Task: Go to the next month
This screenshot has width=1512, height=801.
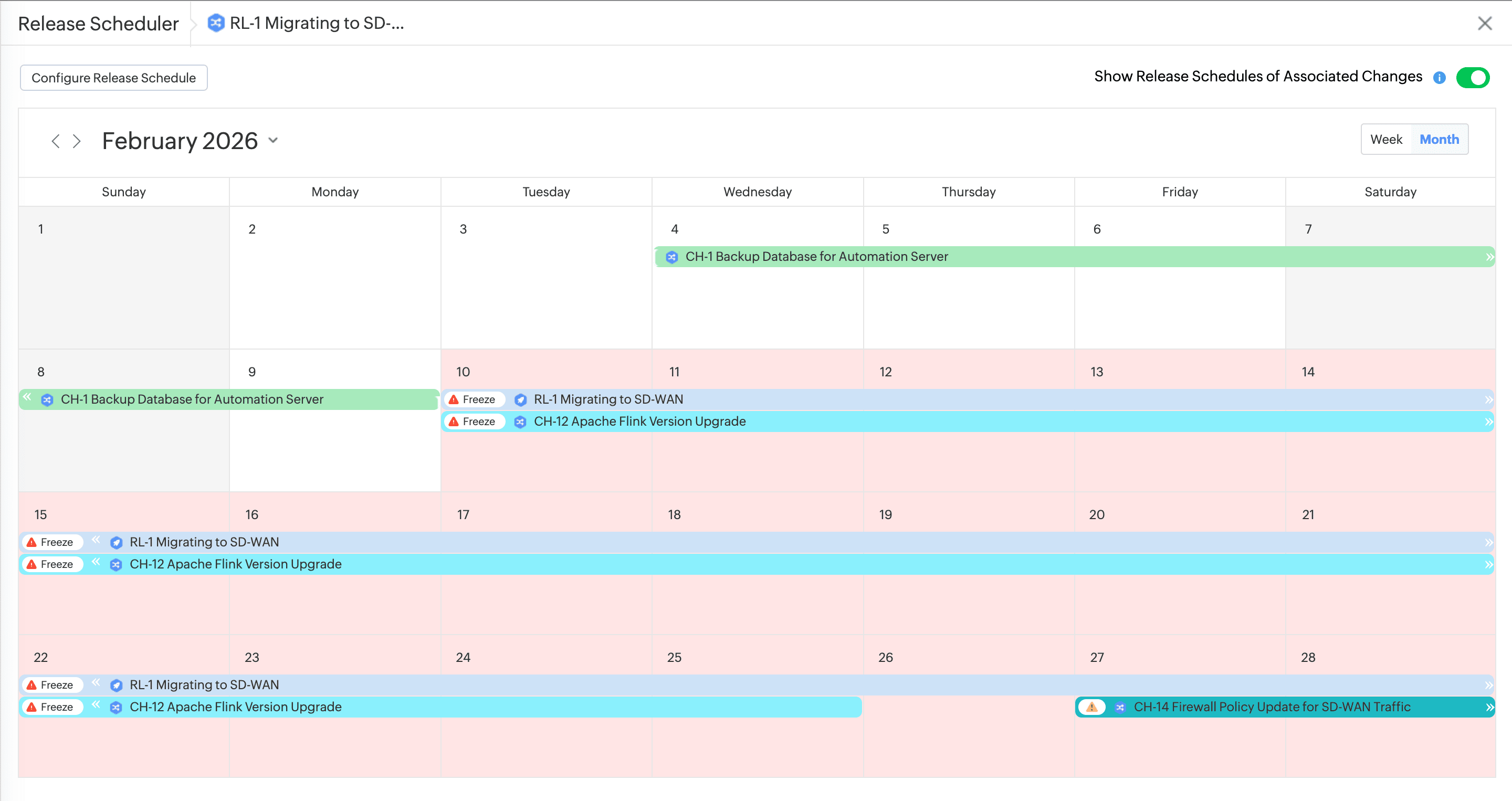Action: (77, 141)
